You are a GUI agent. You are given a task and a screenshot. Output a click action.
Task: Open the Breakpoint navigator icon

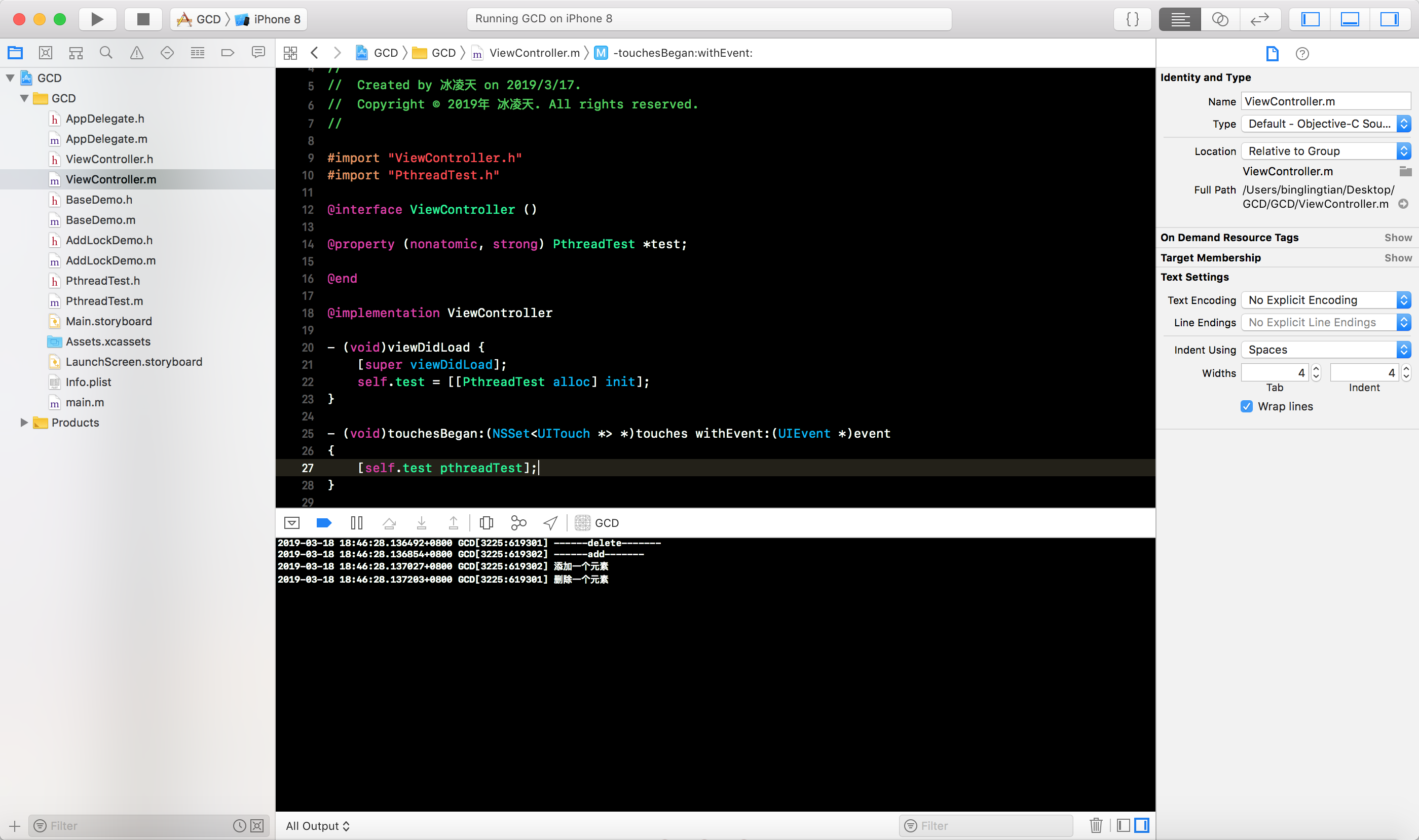[228, 53]
